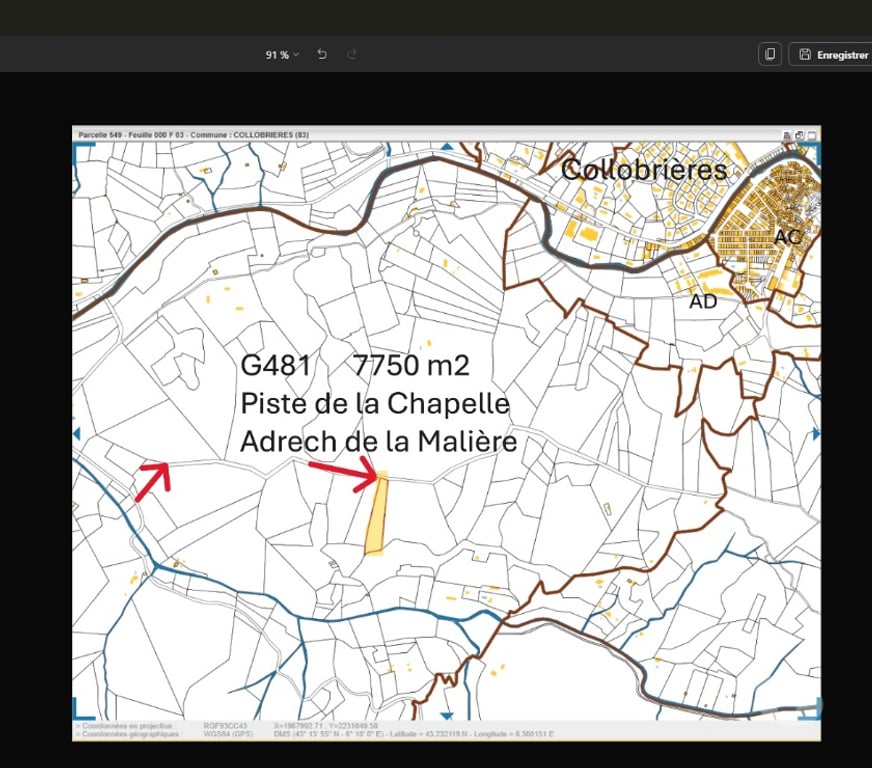872x768 pixels.
Task: Pan map south with bottom arrow
Action: pos(447,715)
